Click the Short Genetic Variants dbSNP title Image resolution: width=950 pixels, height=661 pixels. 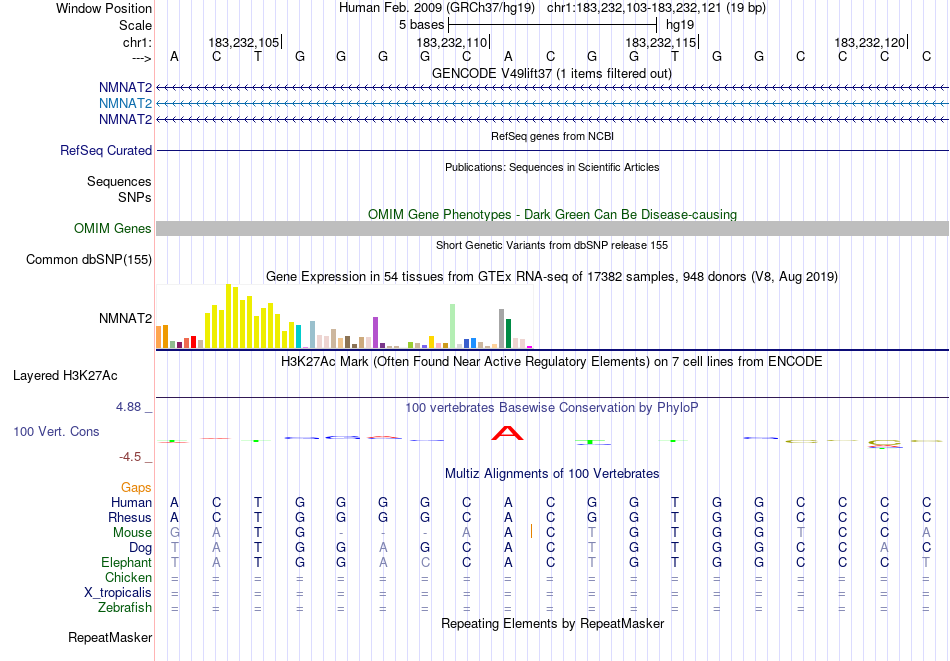[x=552, y=245]
